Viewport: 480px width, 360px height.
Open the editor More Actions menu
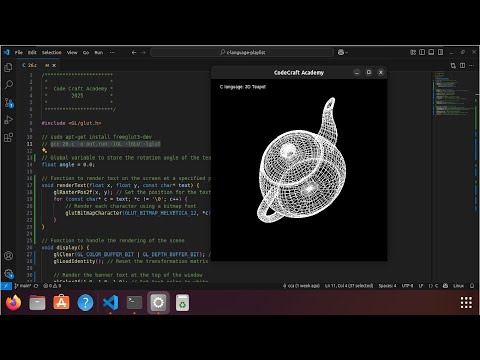tap(471, 65)
